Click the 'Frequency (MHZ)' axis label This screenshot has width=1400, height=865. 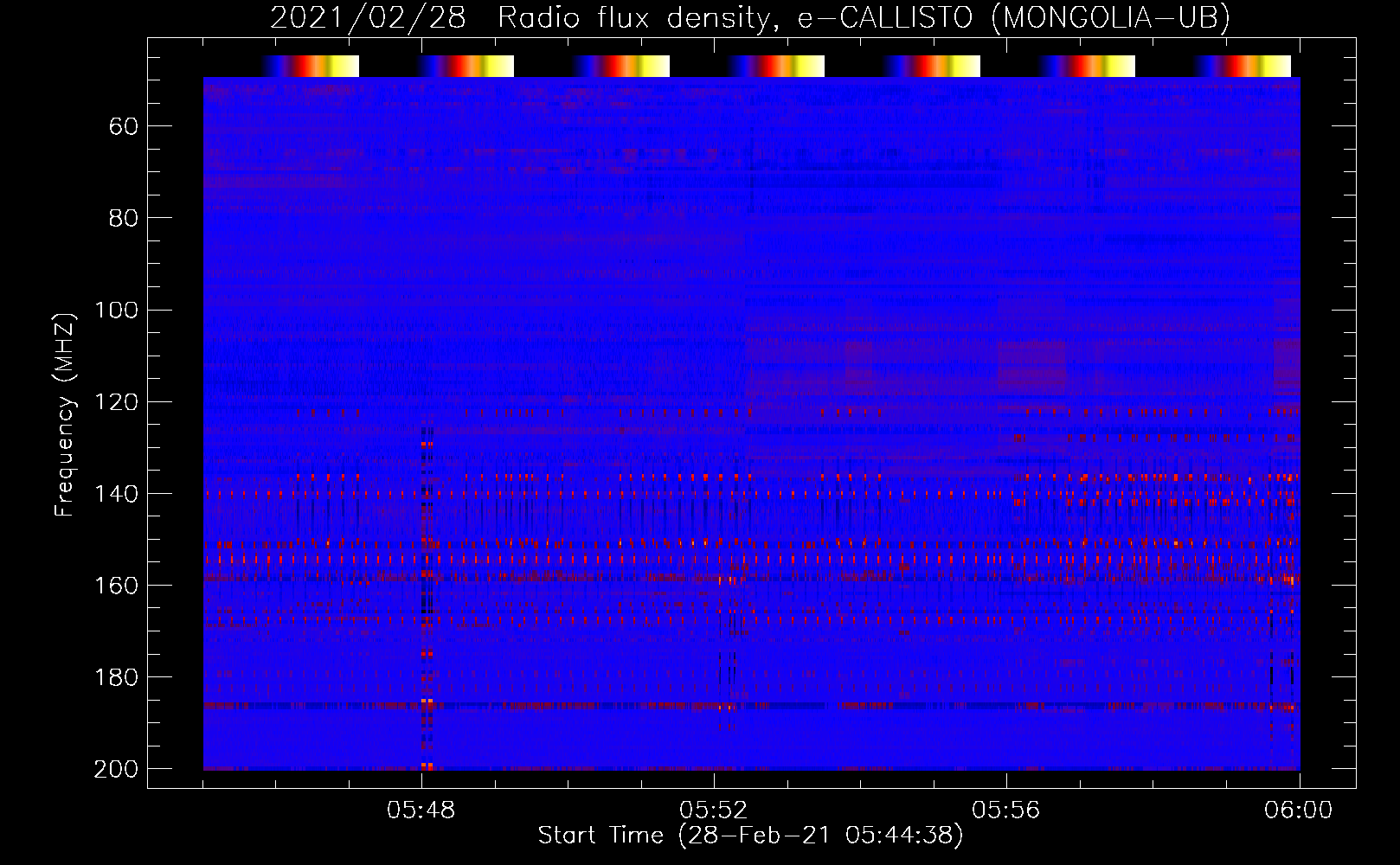(65, 414)
